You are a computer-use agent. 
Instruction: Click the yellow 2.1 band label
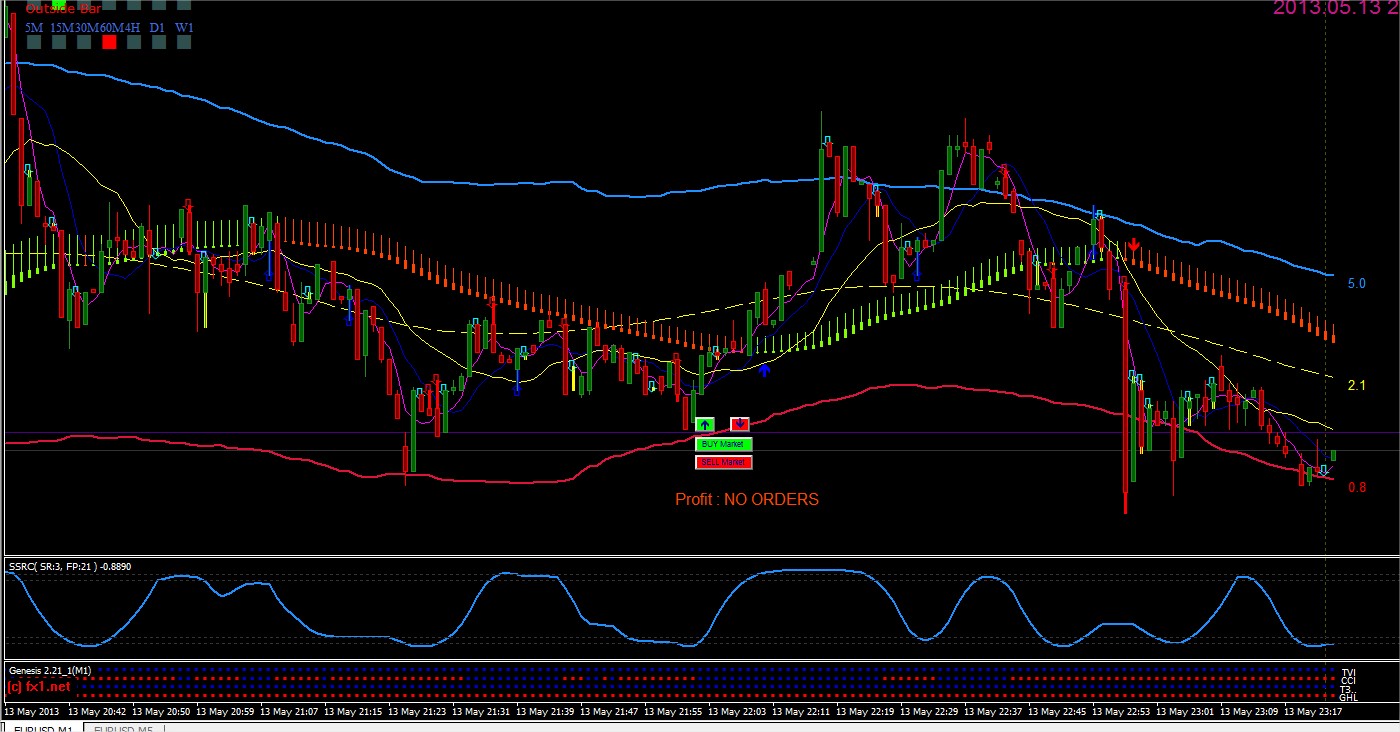click(1356, 386)
